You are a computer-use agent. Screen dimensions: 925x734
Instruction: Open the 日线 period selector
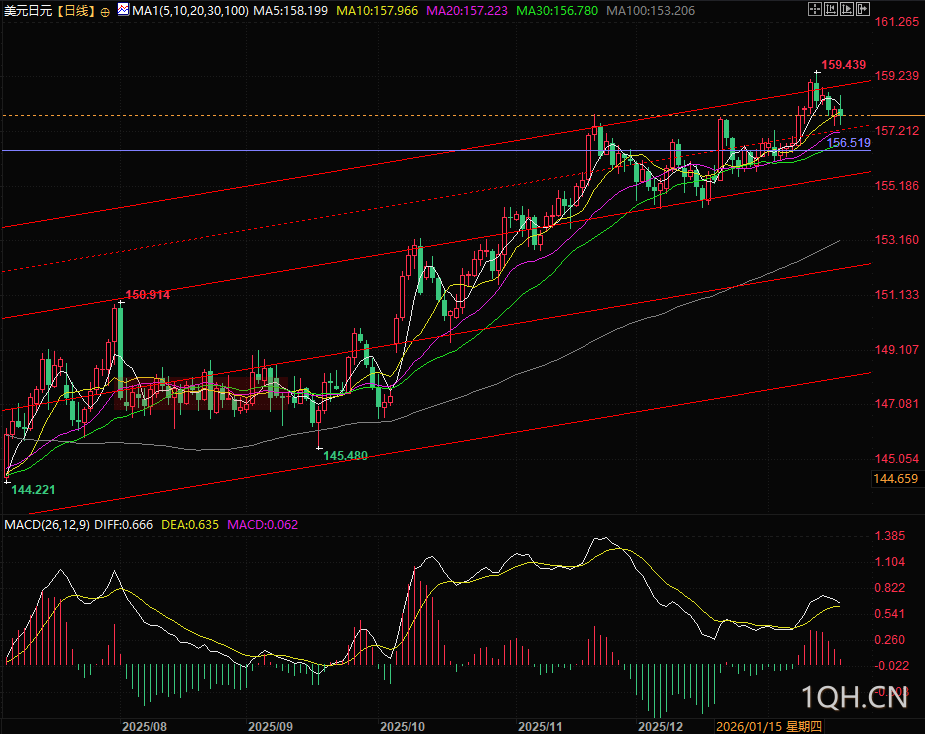[74, 11]
